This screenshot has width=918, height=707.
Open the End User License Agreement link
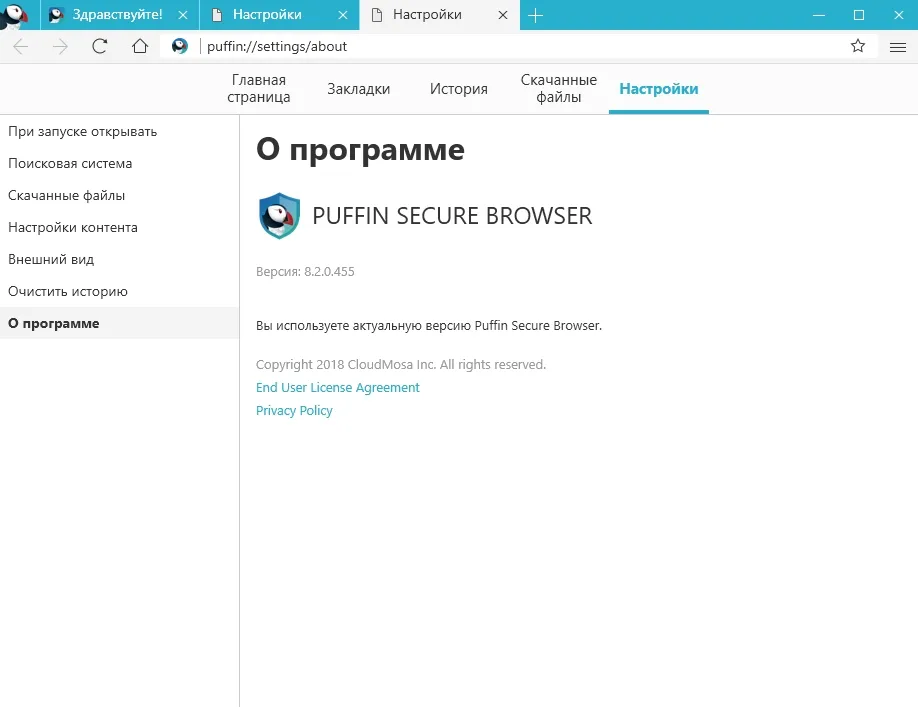pos(337,387)
